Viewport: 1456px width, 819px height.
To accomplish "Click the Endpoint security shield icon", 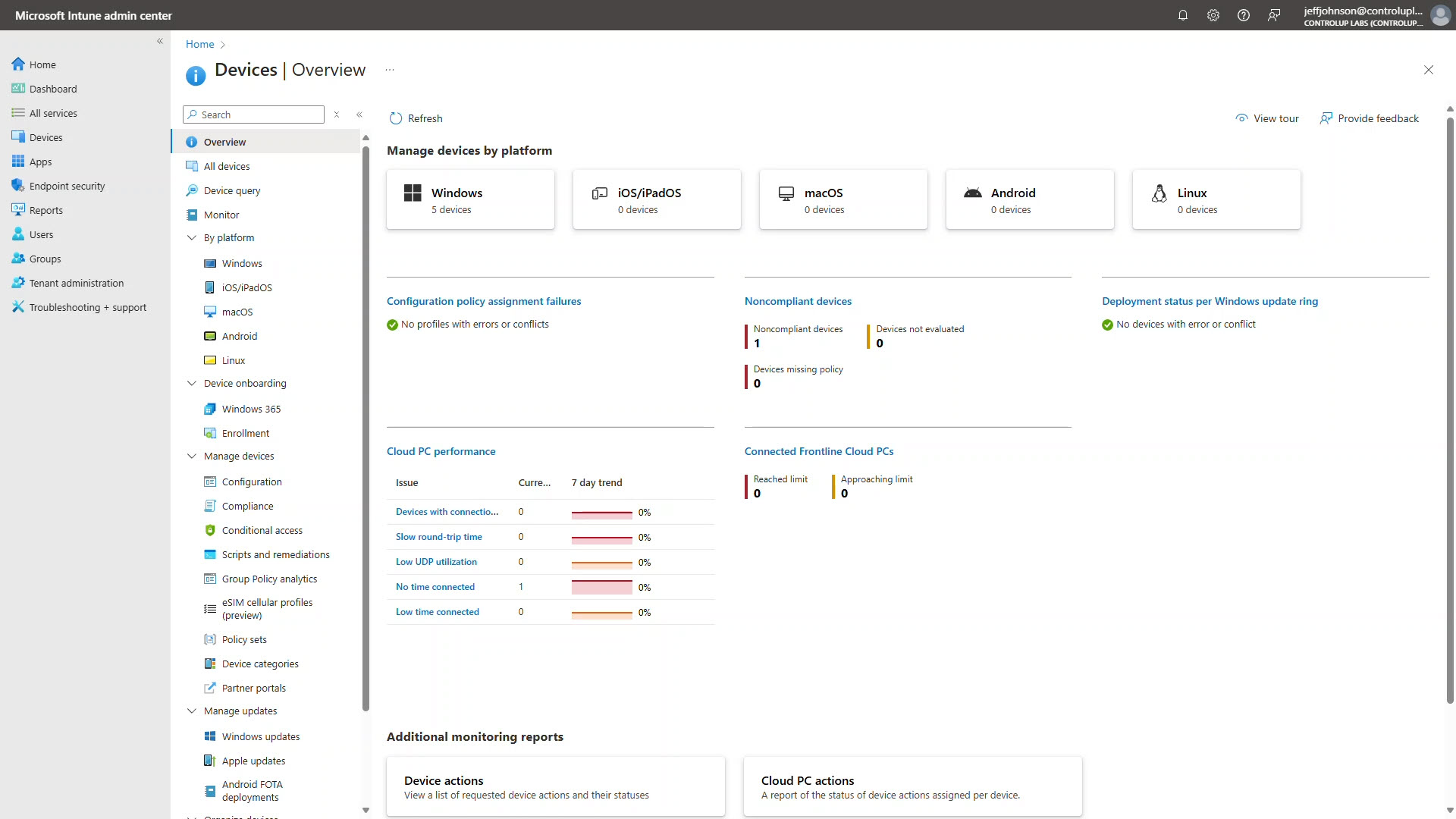I will coord(18,186).
